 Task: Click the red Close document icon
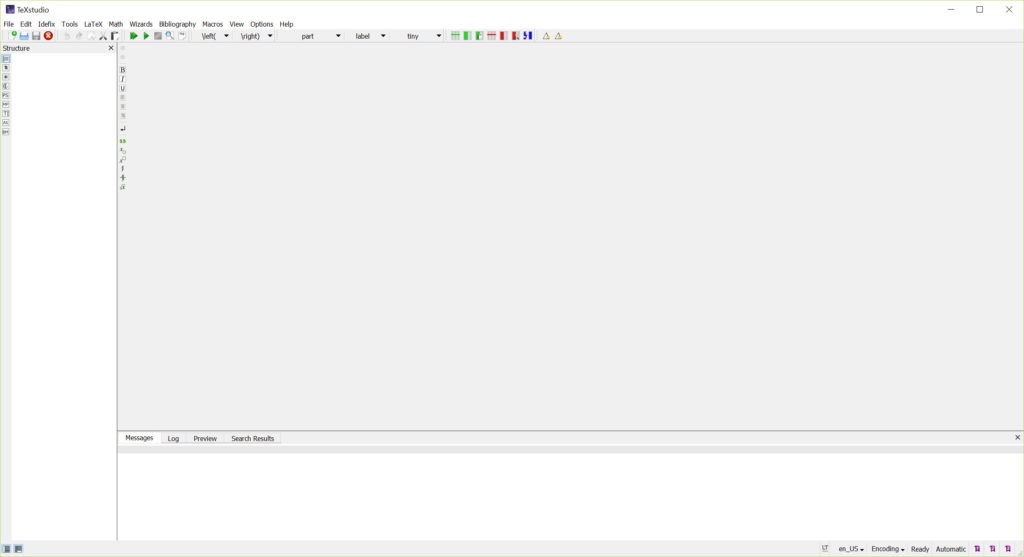[x=48, y=36]
